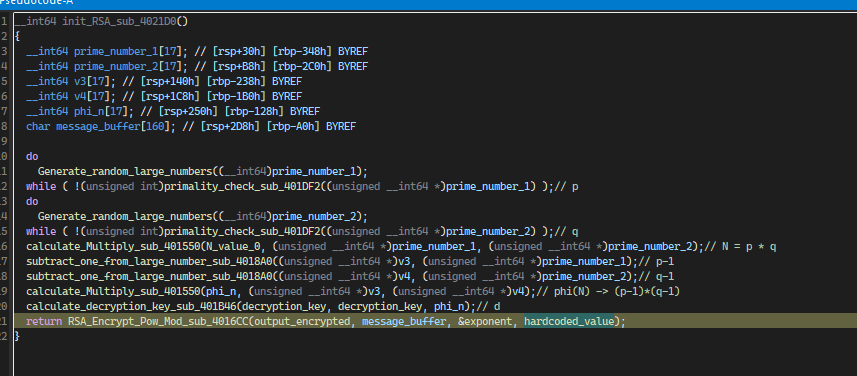Click the phi_n[17] declaration
The width and height of the screenshot is (857, 376).
click(x=104, y=111)
